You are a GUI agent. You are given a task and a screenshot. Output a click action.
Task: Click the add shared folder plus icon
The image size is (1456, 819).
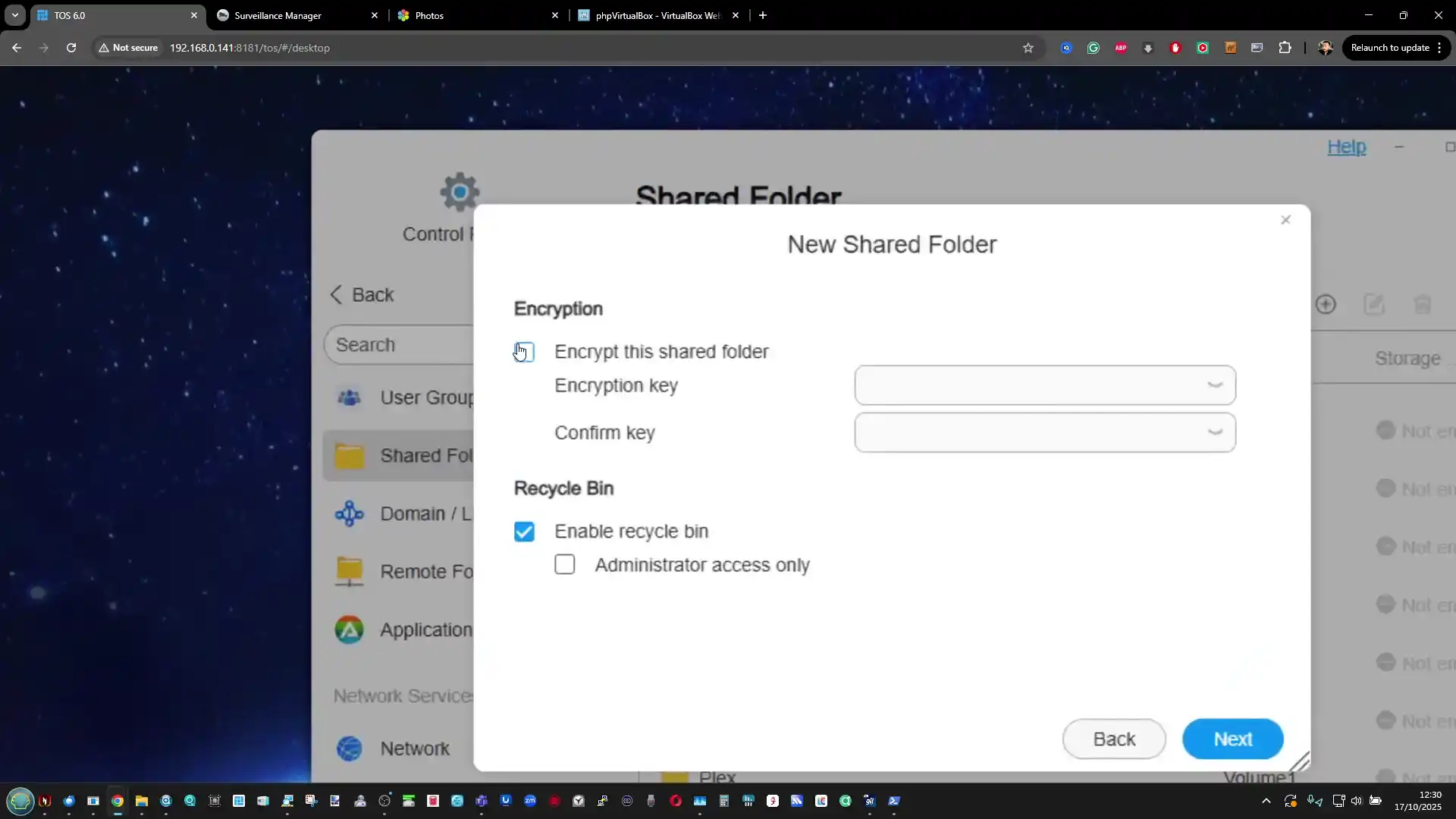pos(1326,305)
